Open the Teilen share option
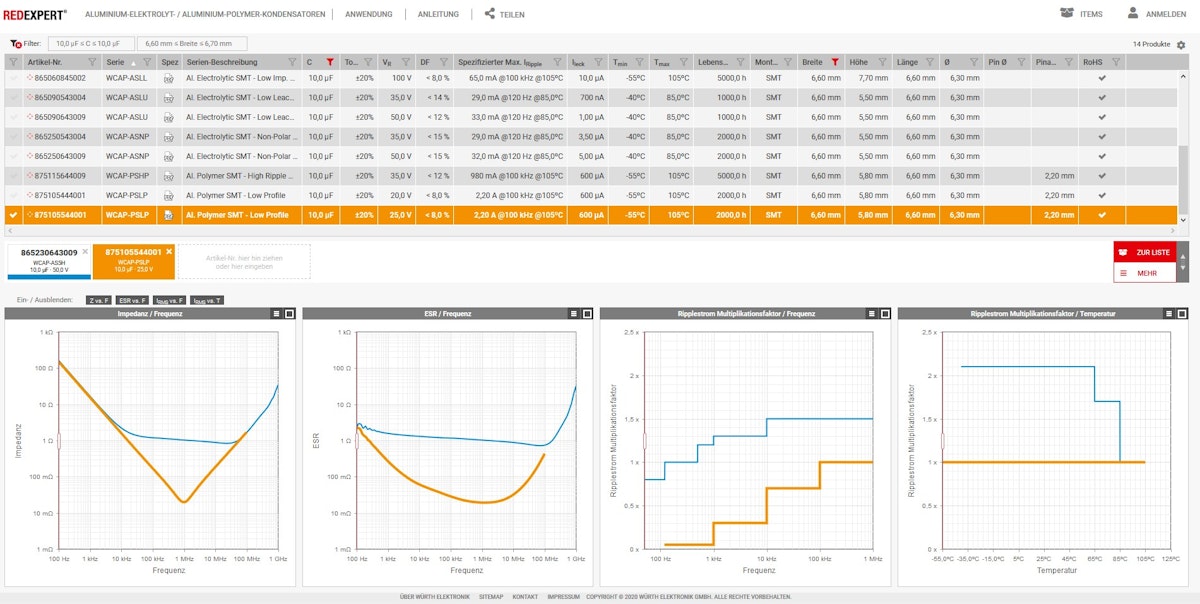This screenshot has width=1200, height=604. (503, 14)
